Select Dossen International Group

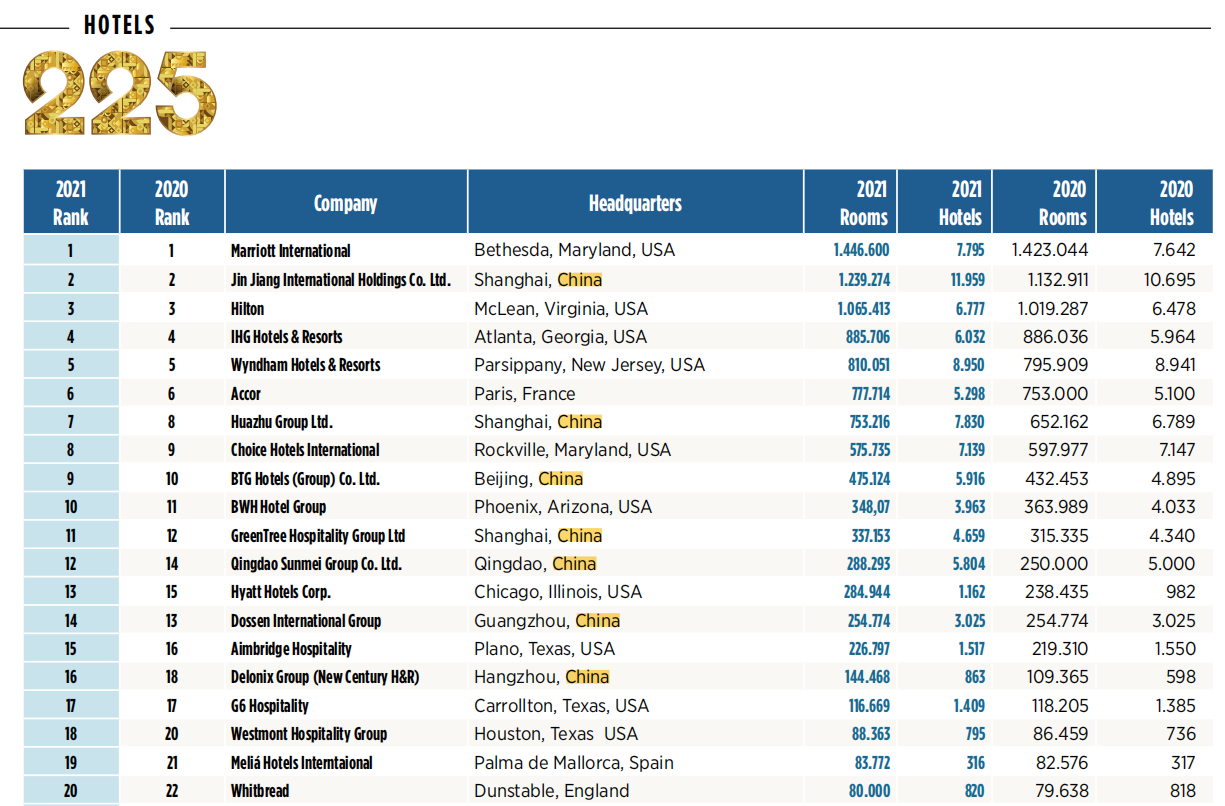(x=306, y=621)
